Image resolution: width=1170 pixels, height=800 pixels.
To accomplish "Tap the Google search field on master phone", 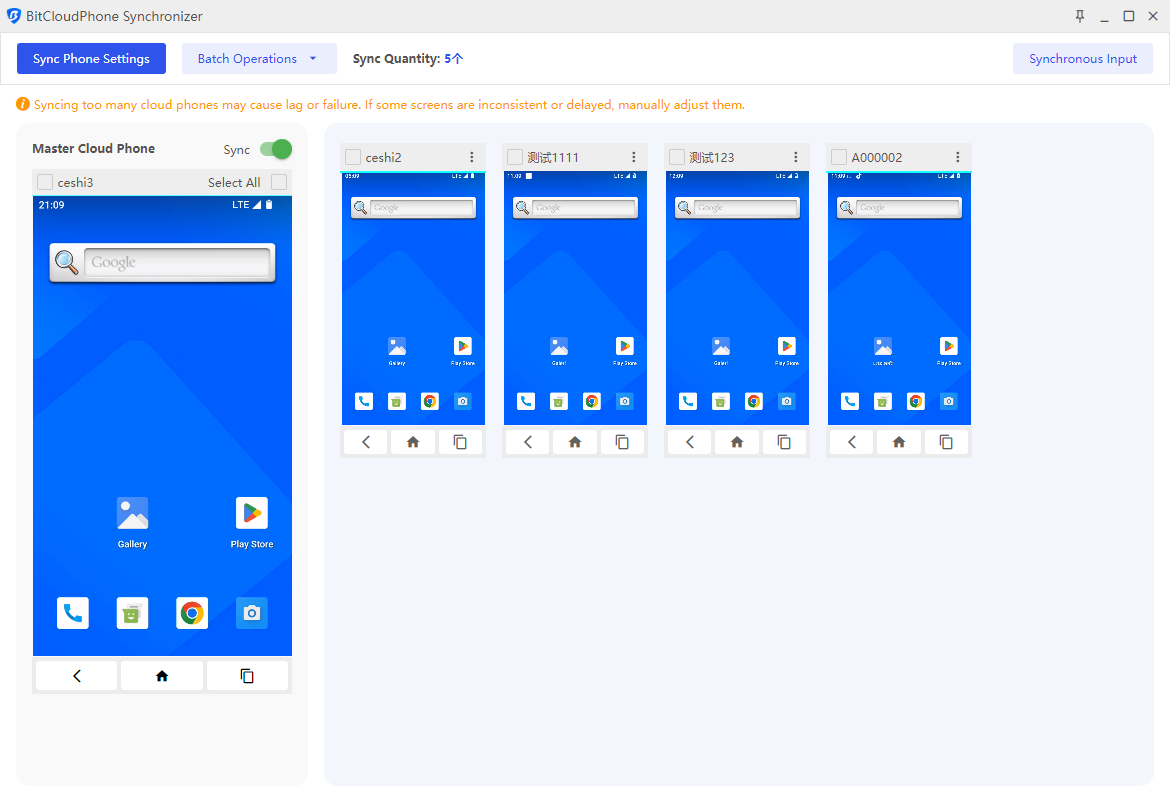I will pos(176,263).
